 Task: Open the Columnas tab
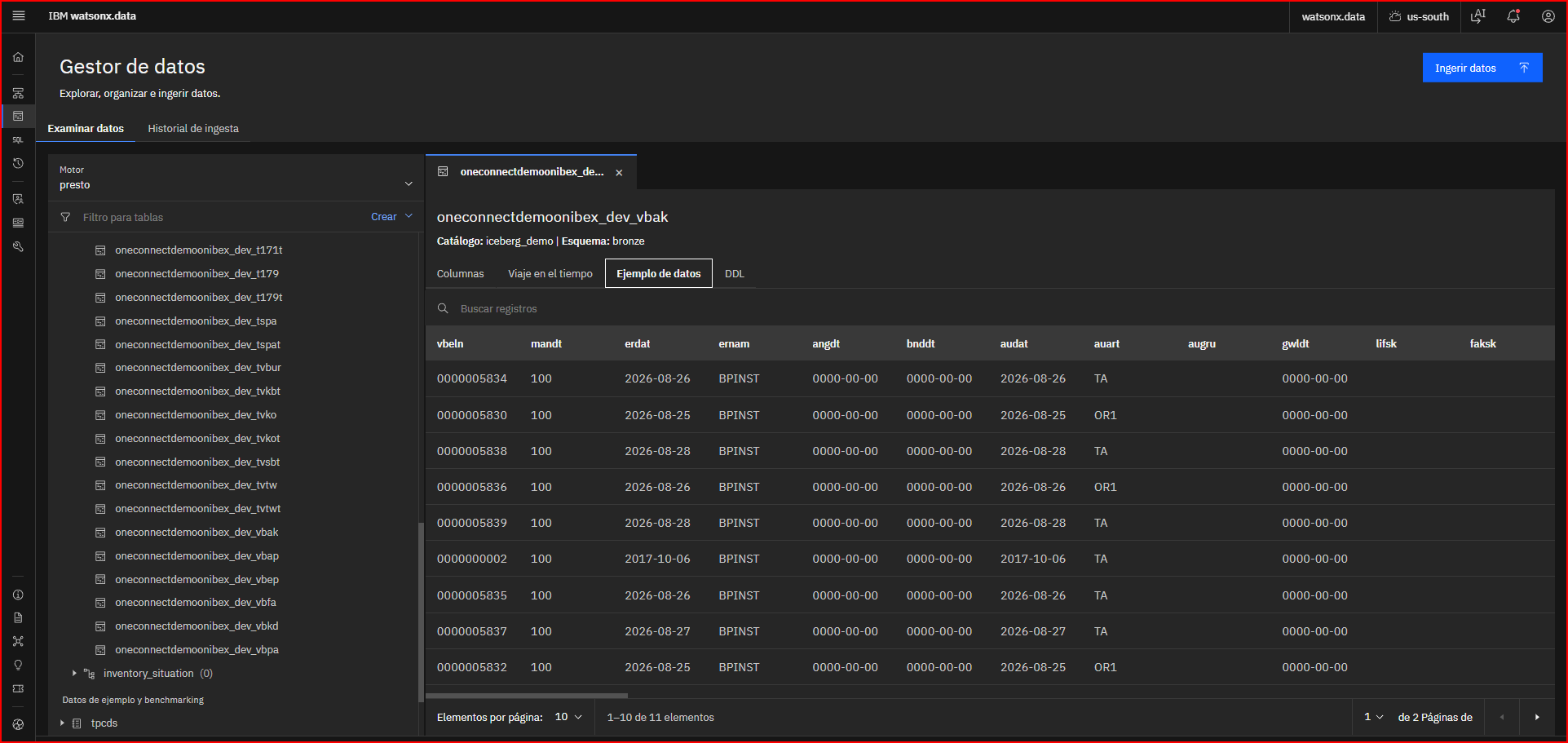tap(460, 274)
